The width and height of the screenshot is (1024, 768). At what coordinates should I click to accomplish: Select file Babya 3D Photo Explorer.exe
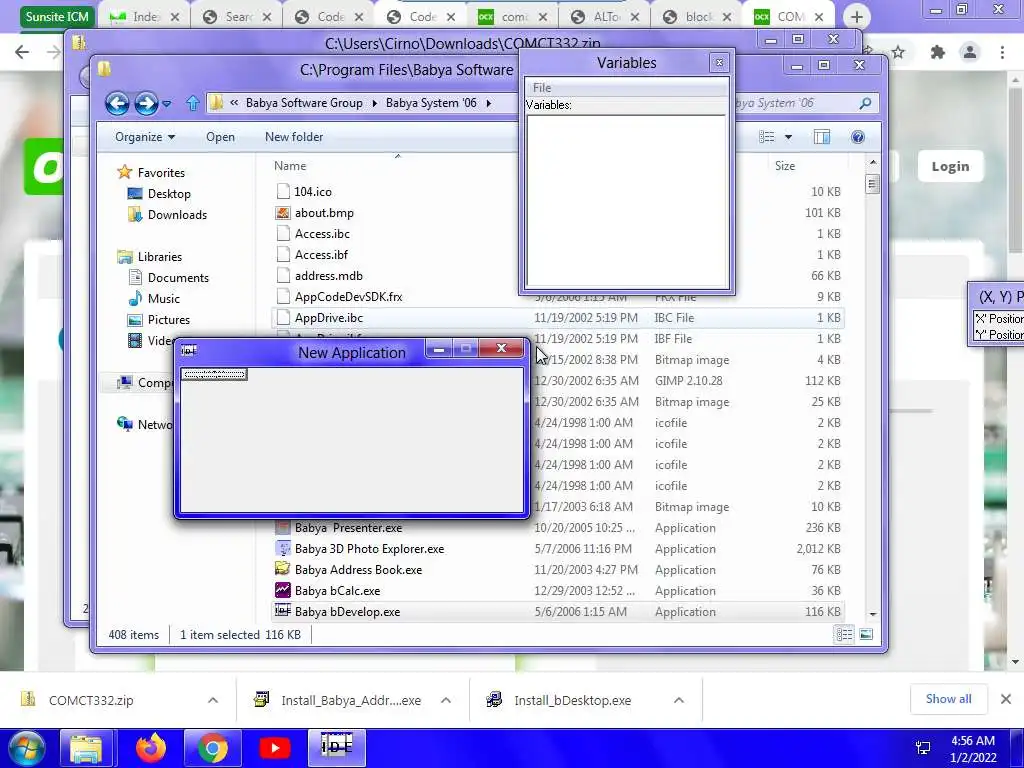pos(369,549)
